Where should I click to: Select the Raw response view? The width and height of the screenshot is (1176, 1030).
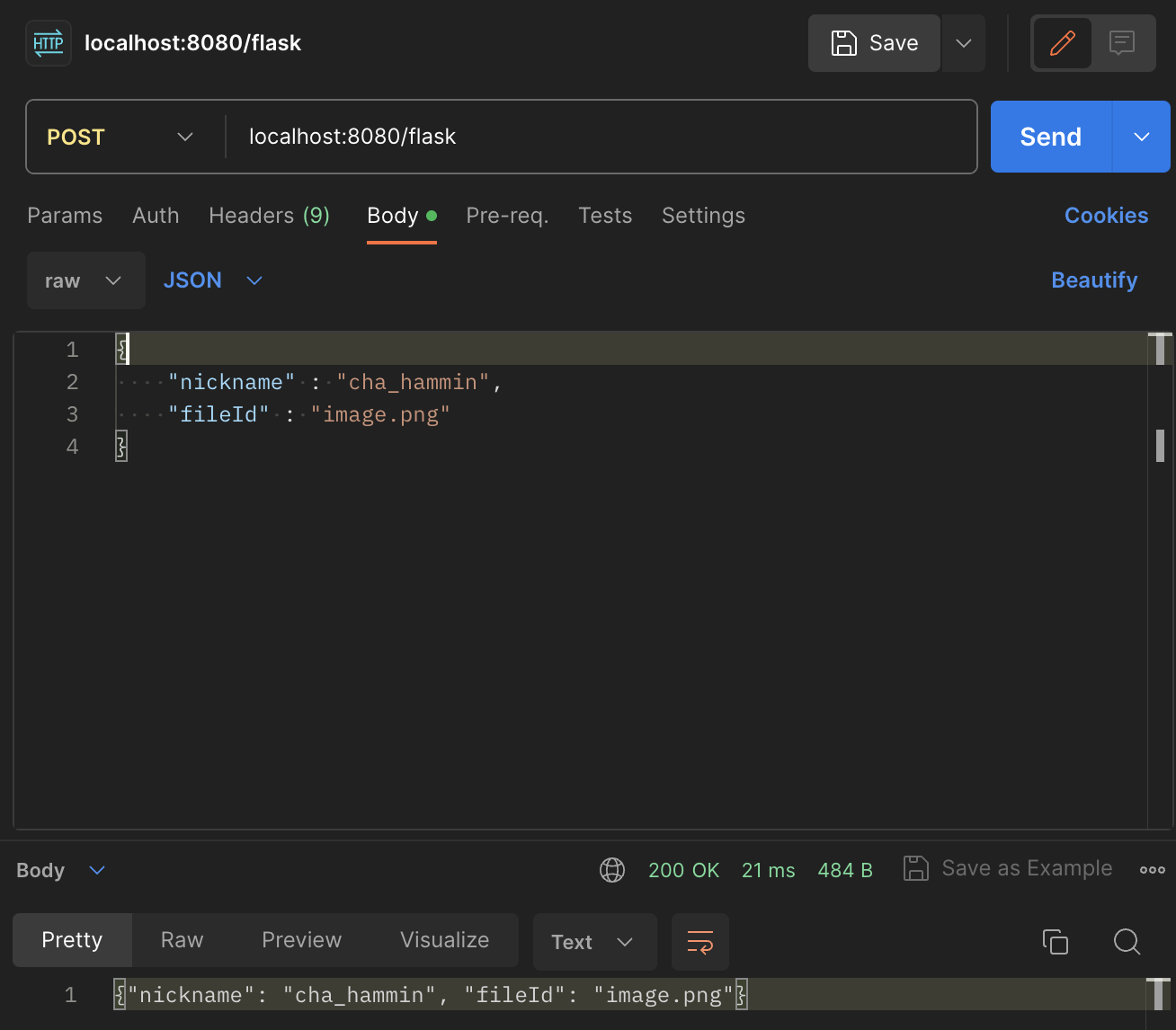[x=182, y=940]
